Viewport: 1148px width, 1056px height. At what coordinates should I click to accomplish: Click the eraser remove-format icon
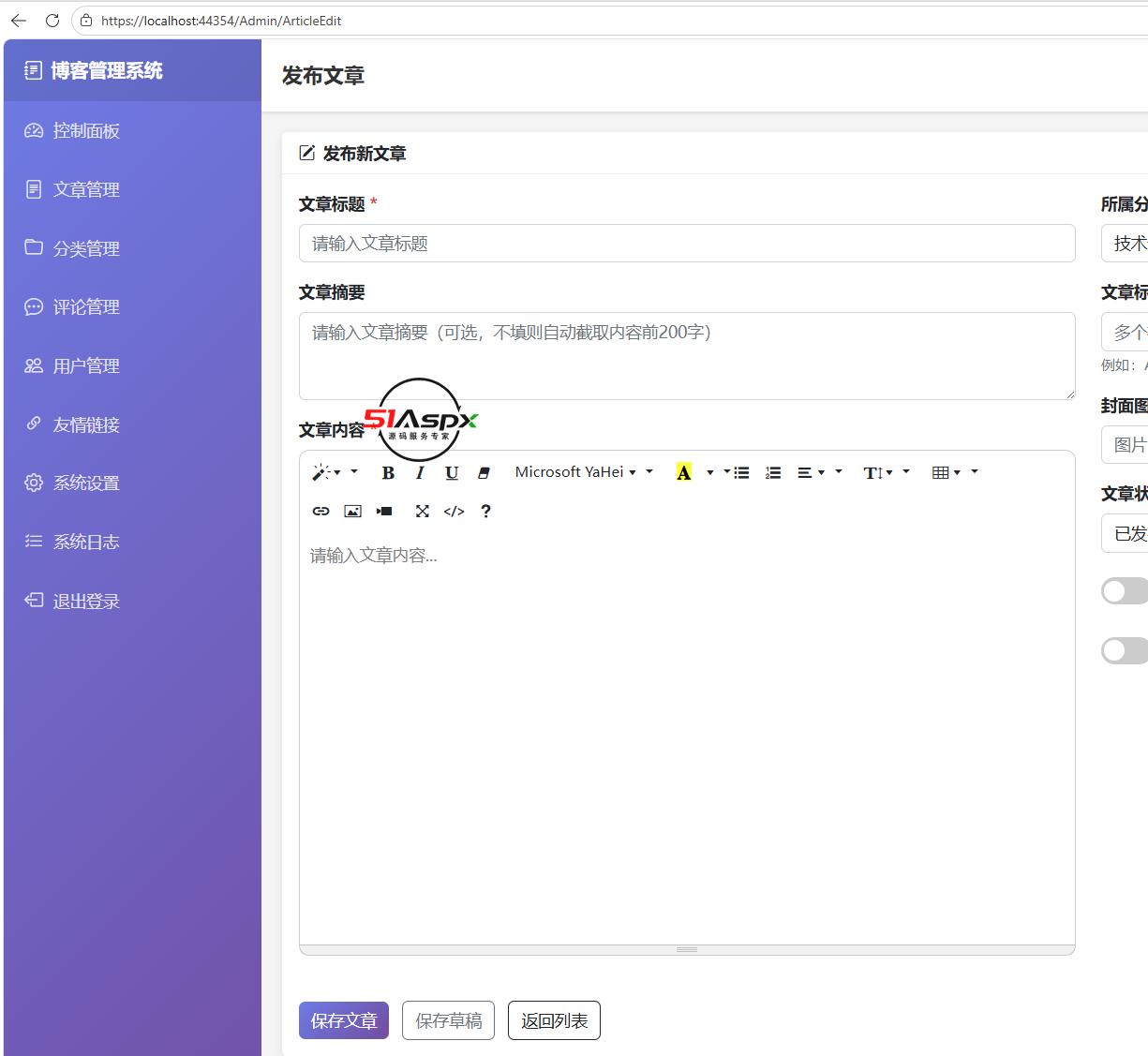(484, 473)
